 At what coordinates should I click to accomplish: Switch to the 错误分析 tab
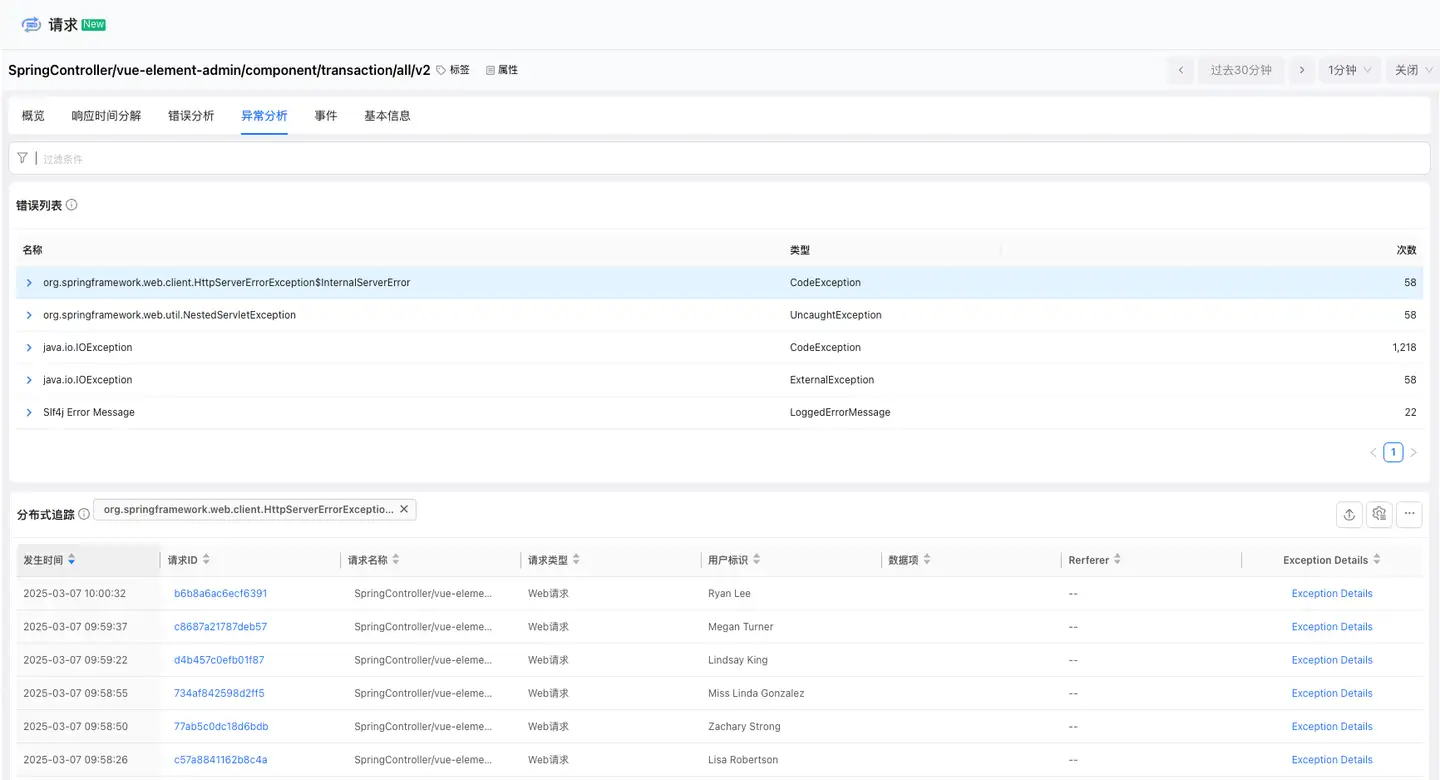191,116
